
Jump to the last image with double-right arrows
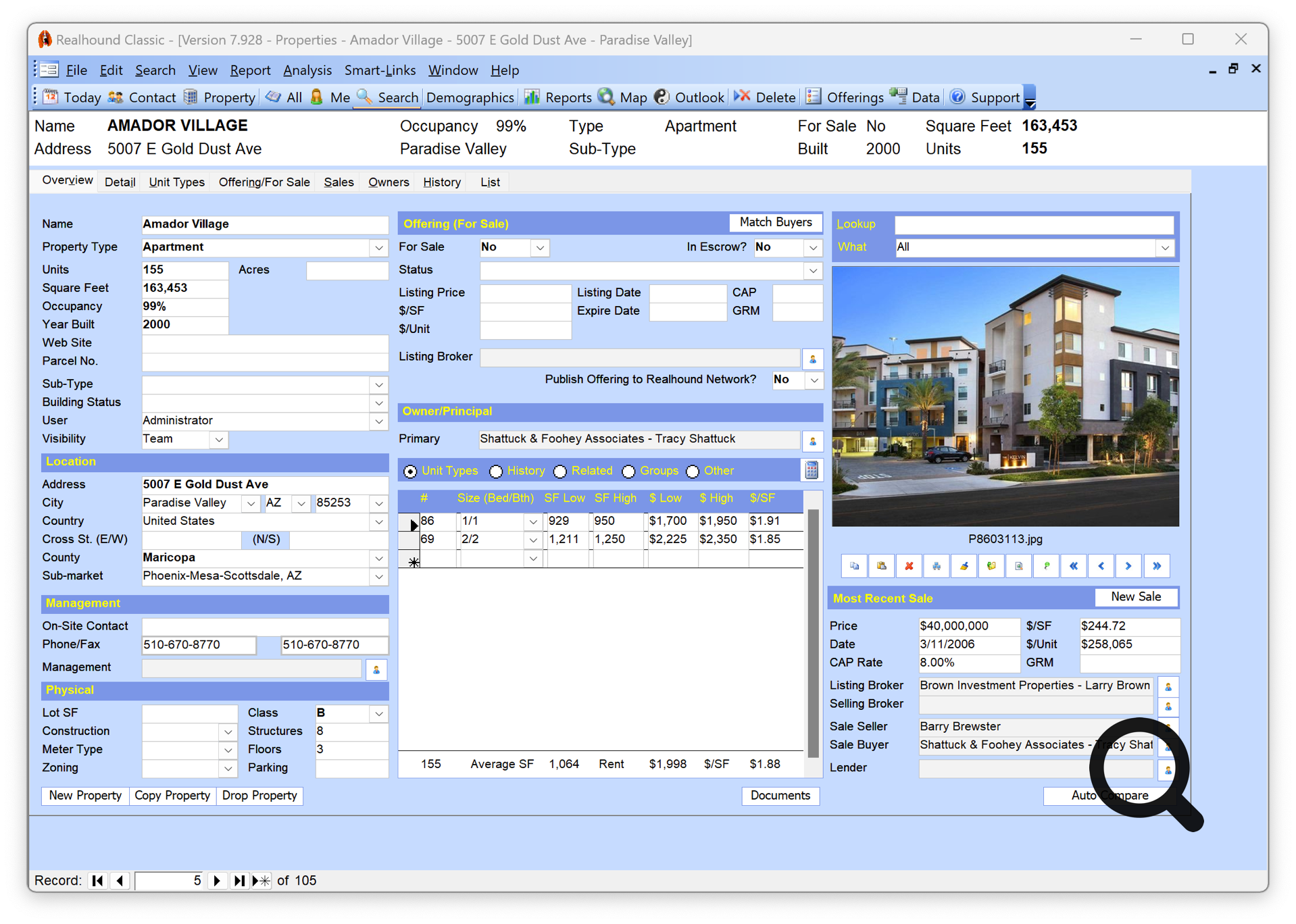click(1157, 566)
